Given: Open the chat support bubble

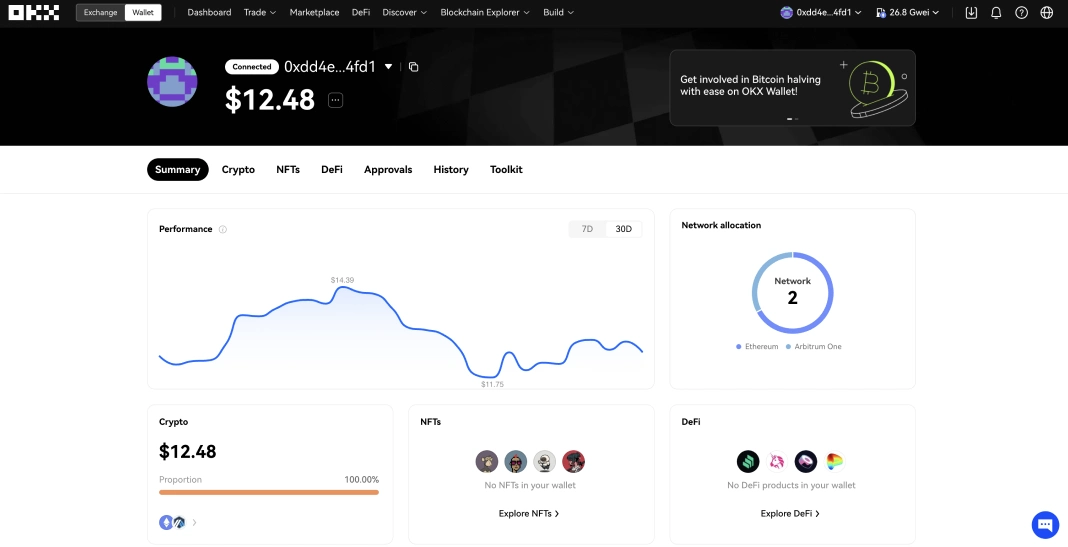Looking at the screenshot, I should (1045, 525).
